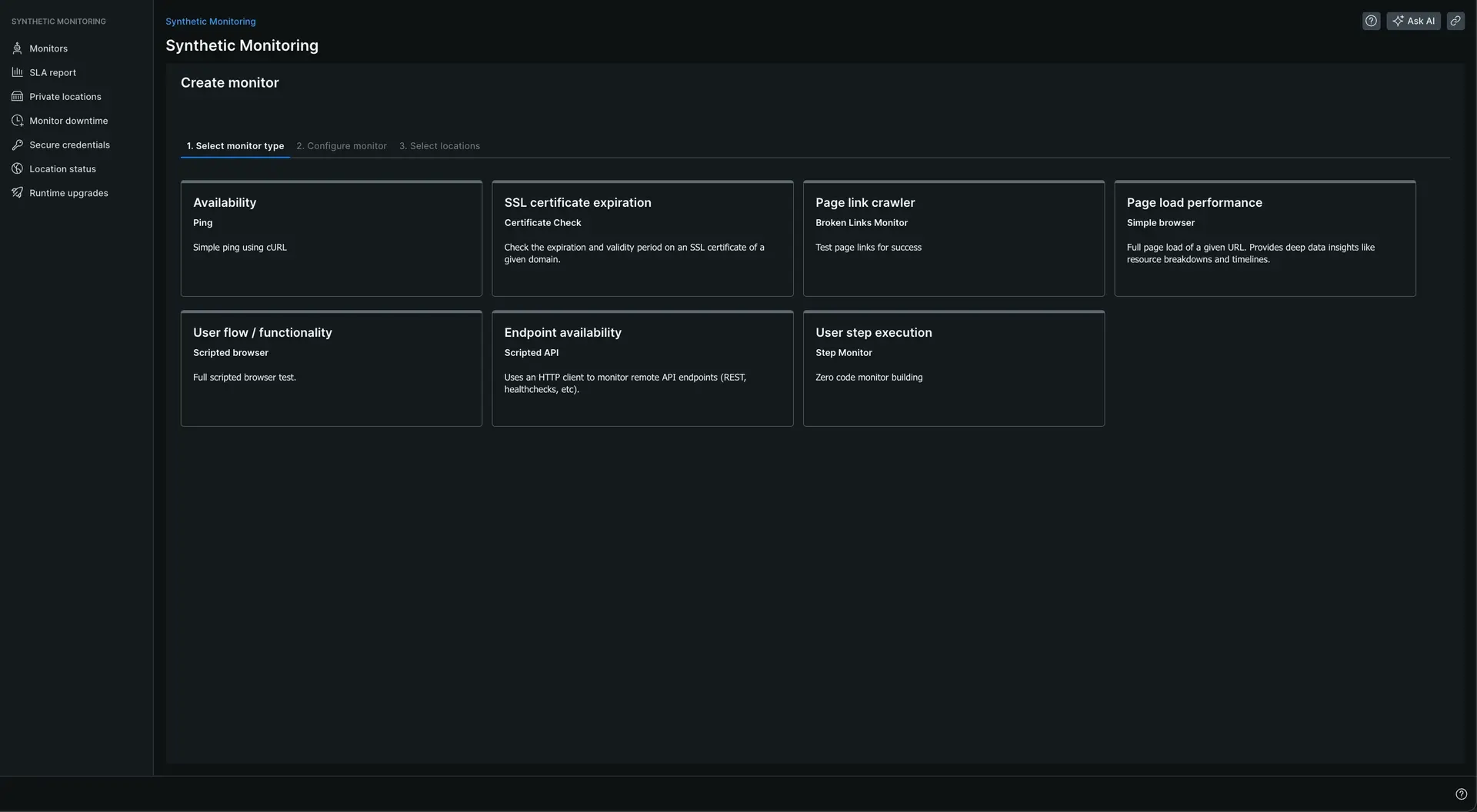The image size is (1477, 812).
Task: Click the Private locations icon
Action: [17, 97]
